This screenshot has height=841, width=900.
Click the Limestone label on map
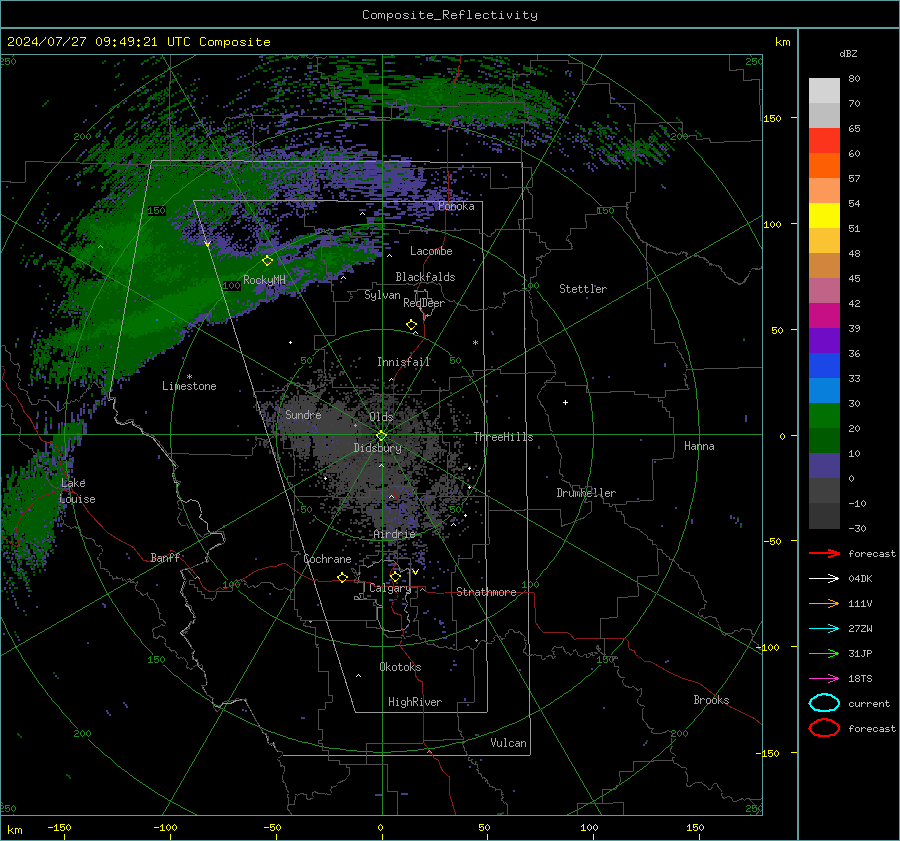189,386
